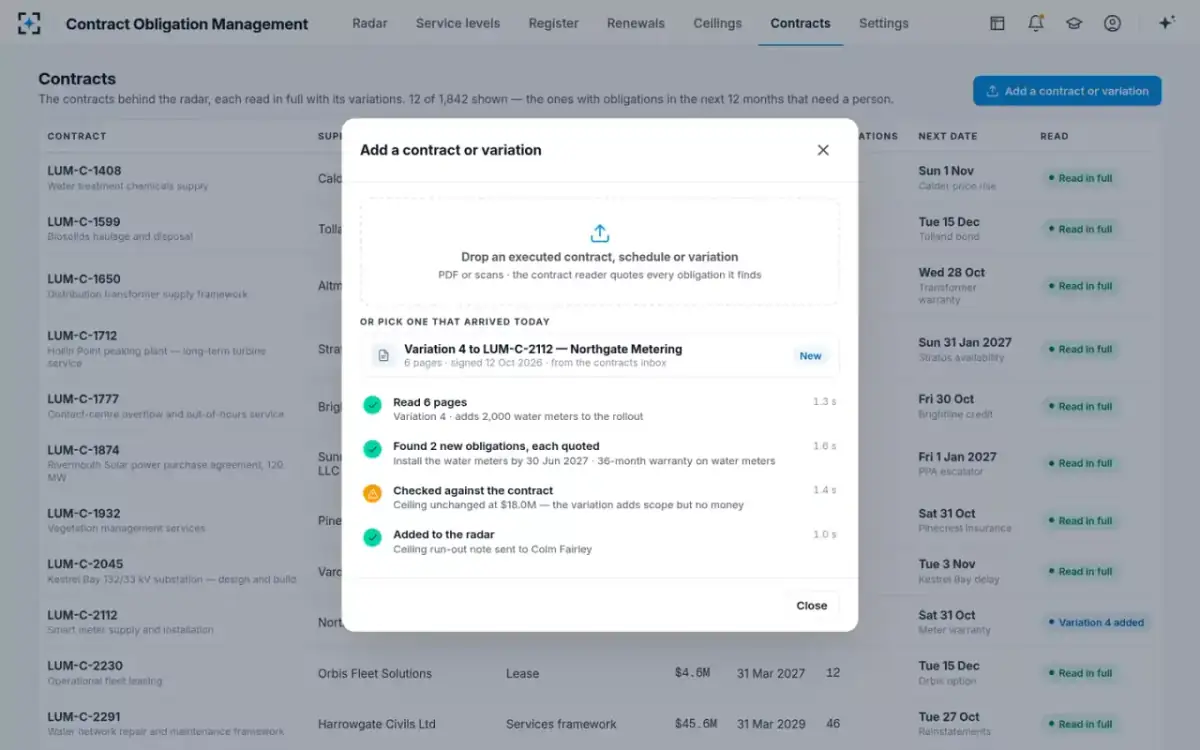1200x750 pixels.
Task: Open contract LUM-C-2291
Action: tap(84, 717)
